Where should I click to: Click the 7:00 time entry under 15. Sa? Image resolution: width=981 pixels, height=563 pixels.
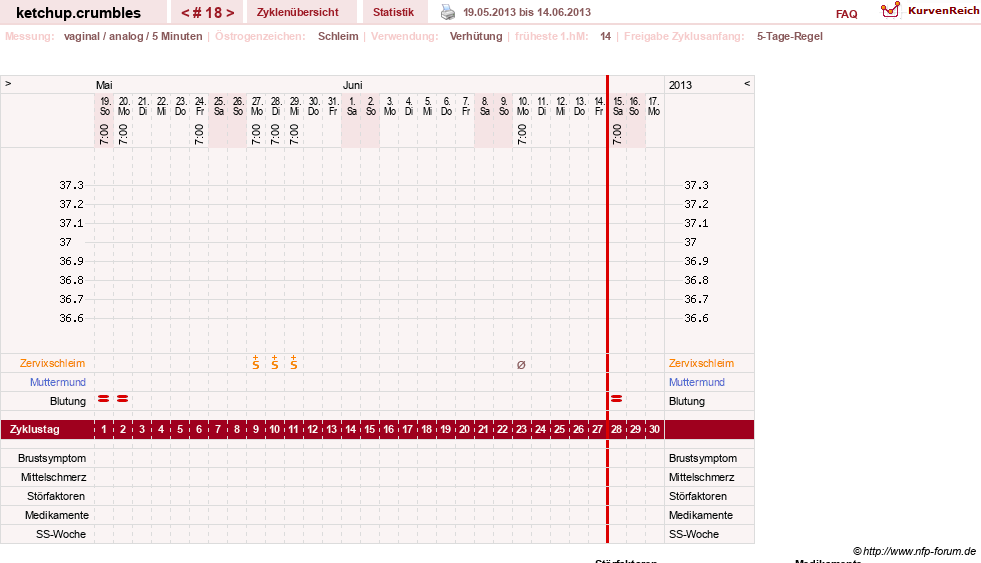[617, 134]
